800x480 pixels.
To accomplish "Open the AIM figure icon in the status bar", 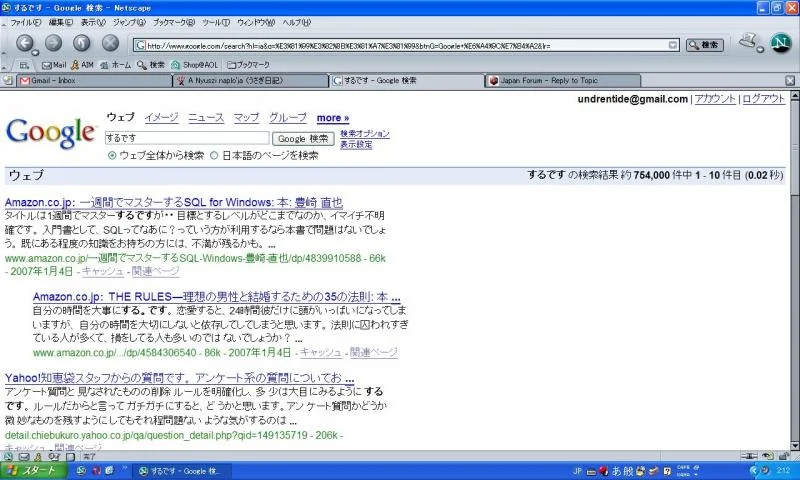I will coord(38,457).
